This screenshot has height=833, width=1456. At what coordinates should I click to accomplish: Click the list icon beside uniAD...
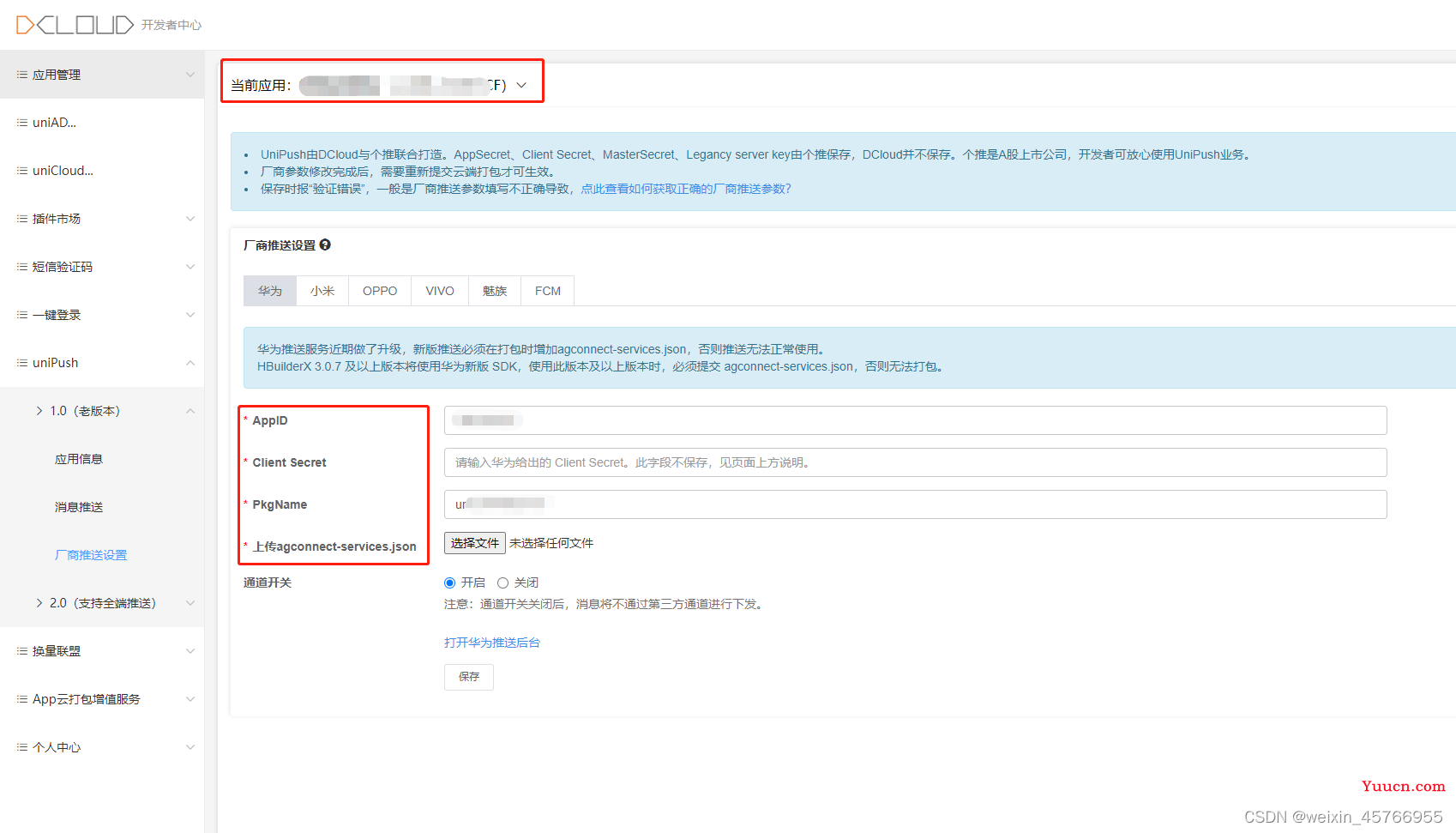pos(22,123)
